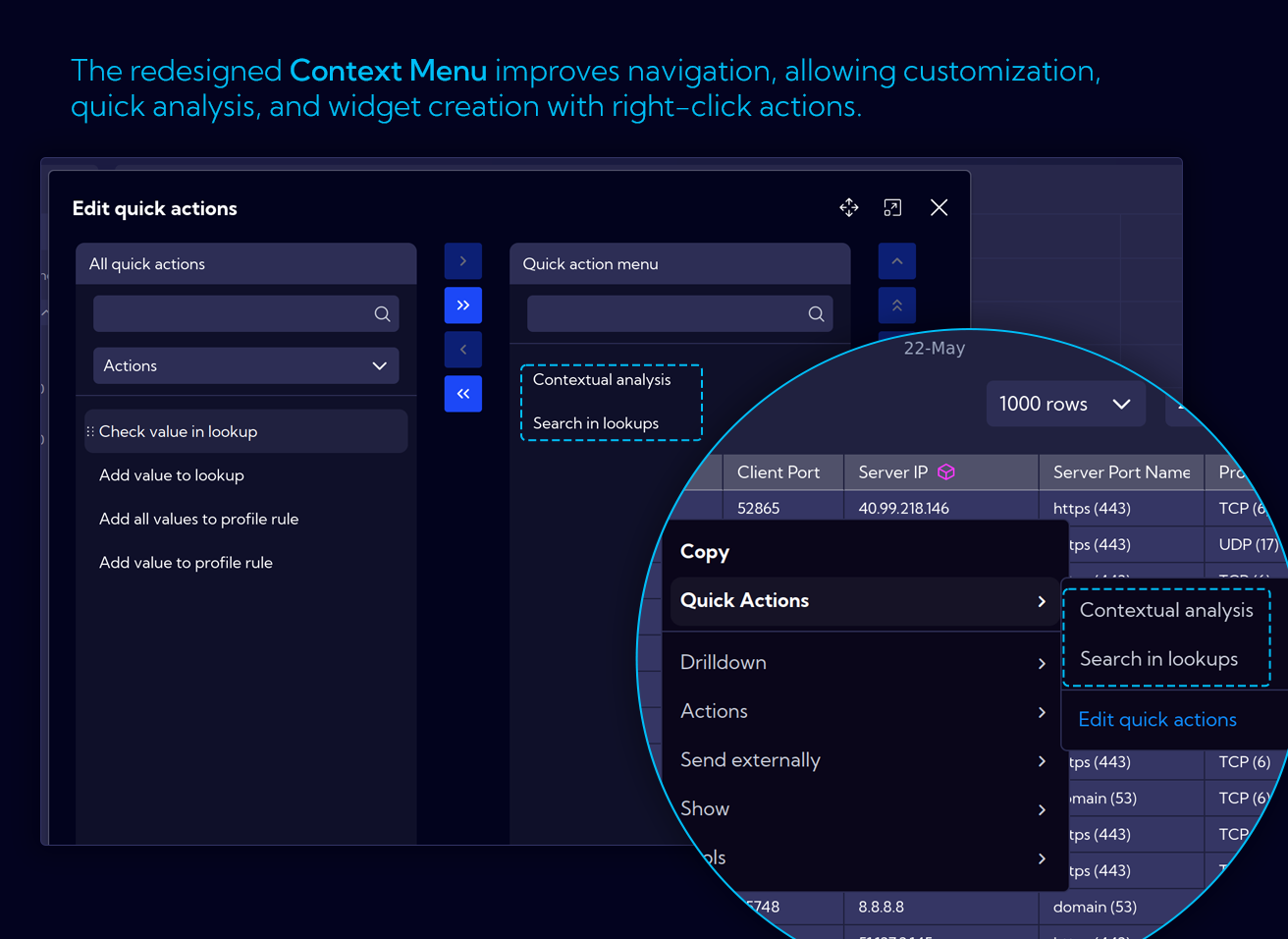Select Drilldown in the context menu
Screen dimensions: 1288x939
click(x=724, y=662)
